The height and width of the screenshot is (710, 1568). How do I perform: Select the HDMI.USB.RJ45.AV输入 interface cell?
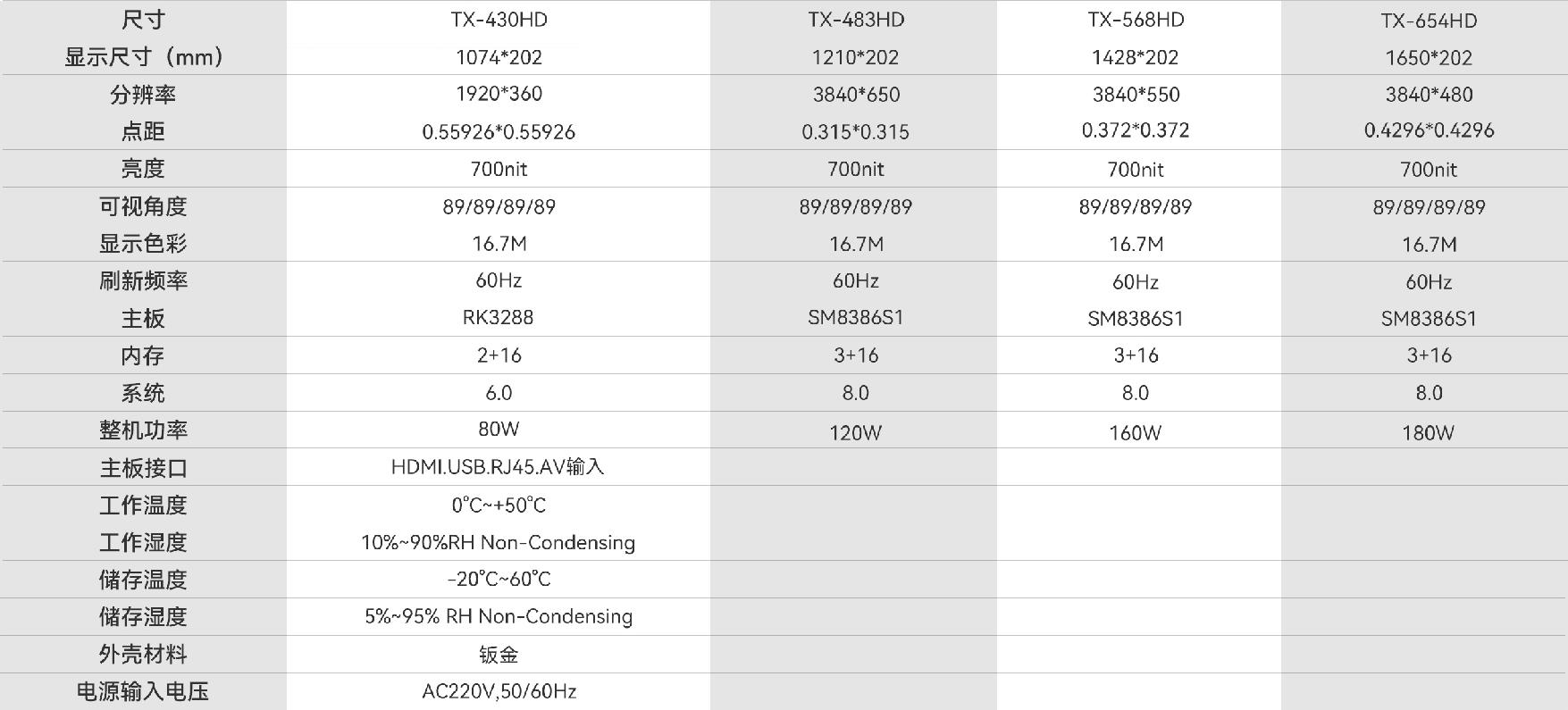(499, 467)
